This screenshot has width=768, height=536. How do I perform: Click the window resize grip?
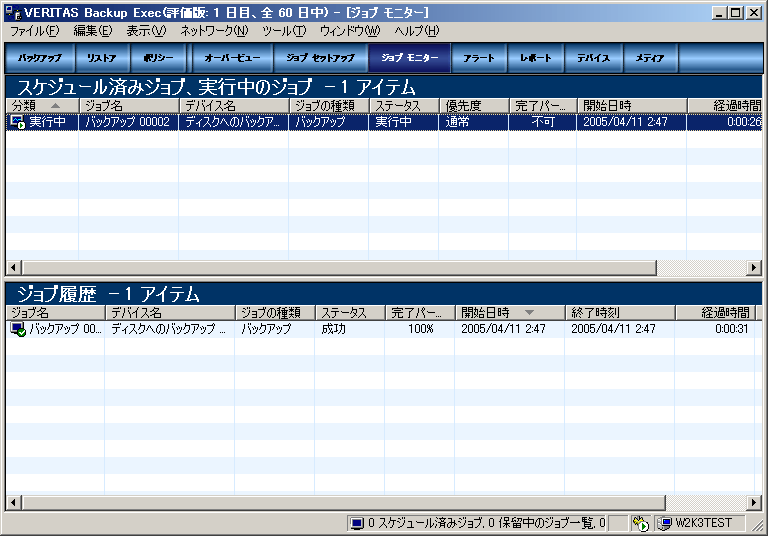(758, 526)
